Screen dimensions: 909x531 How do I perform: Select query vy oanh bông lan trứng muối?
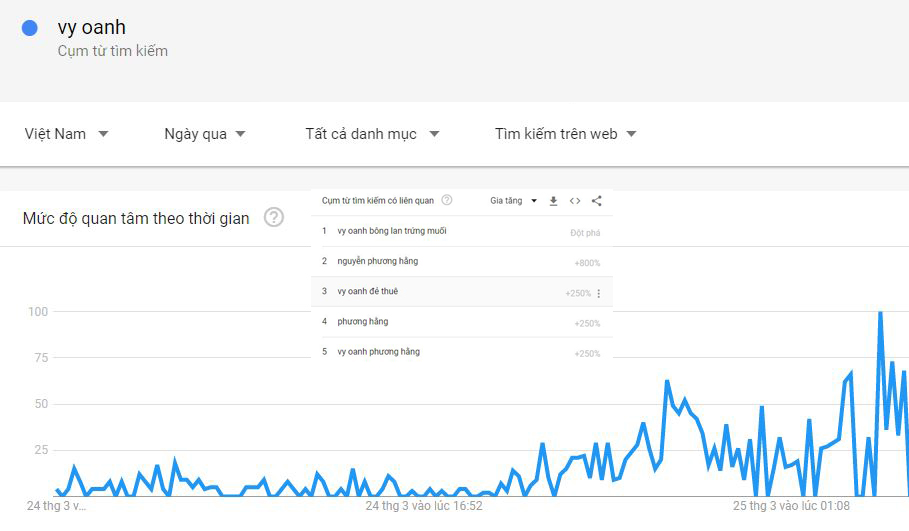tap(392, 231)
